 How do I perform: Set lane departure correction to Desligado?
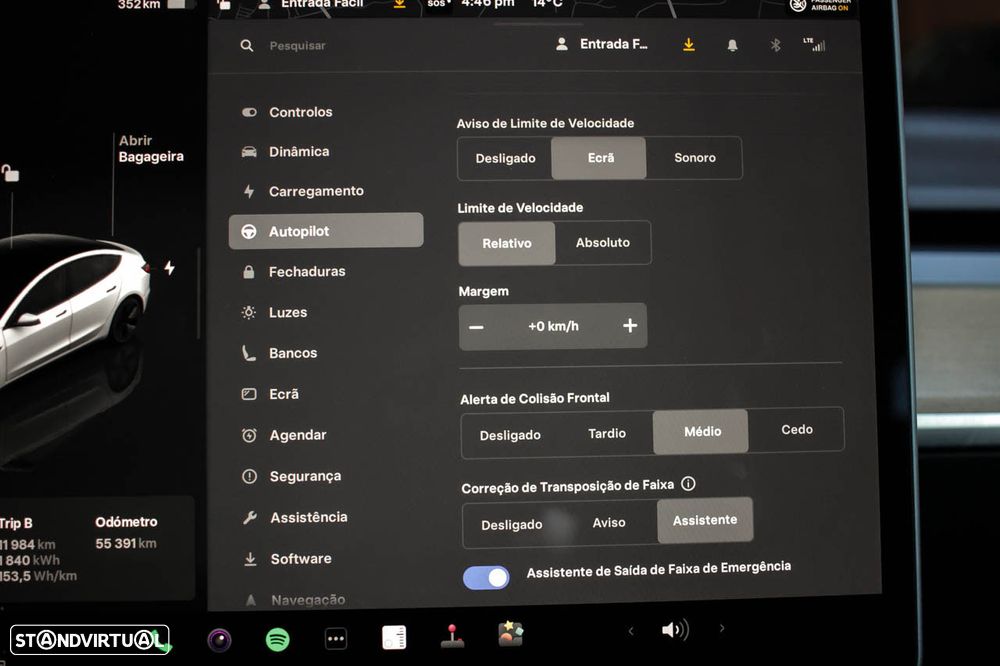[x=511, y=525]
